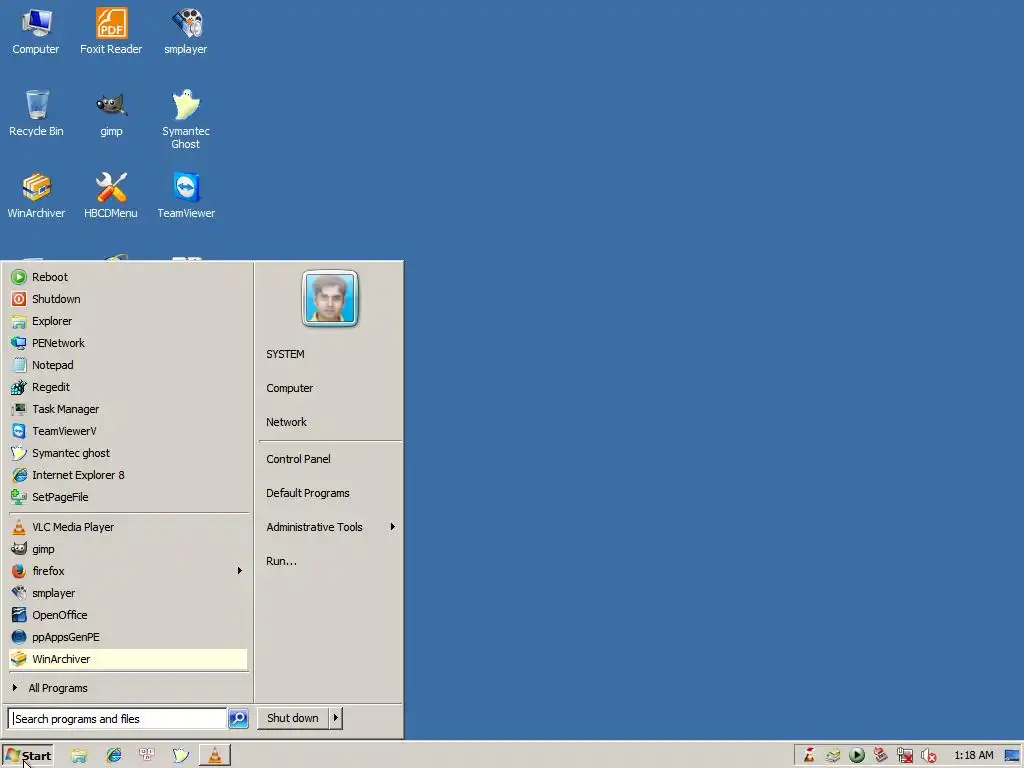Image resolution: width=1024 pixels, height=768 pixels.
Task: Select the HBCDMenu desktop icon
Action: point(111,195)
